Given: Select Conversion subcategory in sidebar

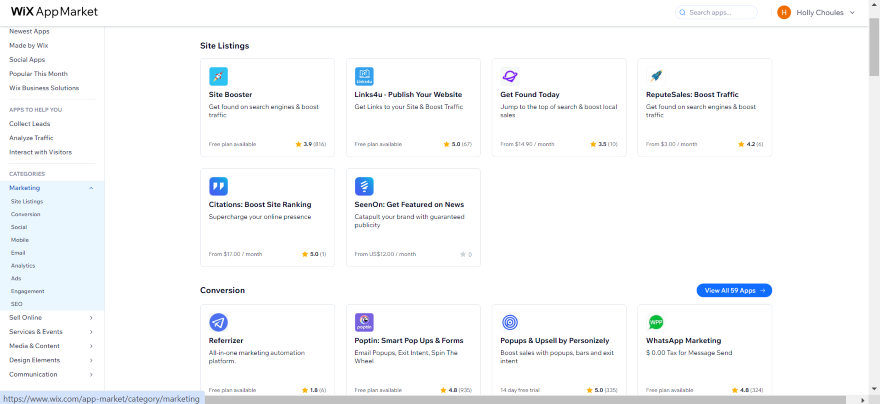Looking at the screenshot, I should (x=25, y=214).
